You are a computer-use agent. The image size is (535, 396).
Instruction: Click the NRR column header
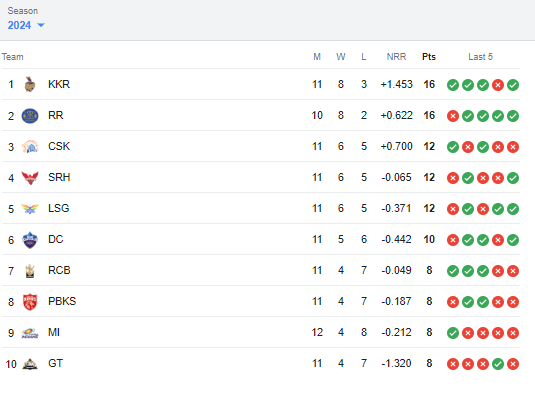tap(396, 57)
